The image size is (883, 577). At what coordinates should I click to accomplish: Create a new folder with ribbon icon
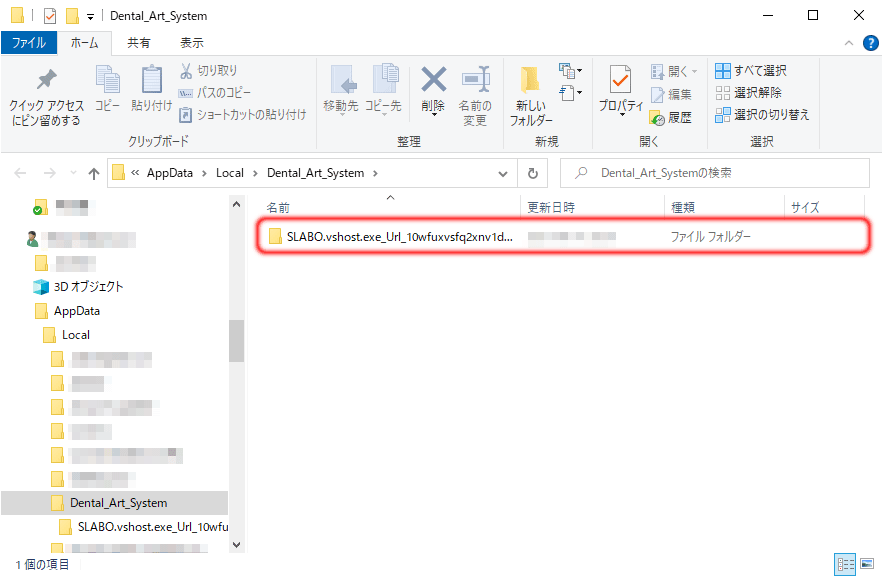click(x=530, y=81)
